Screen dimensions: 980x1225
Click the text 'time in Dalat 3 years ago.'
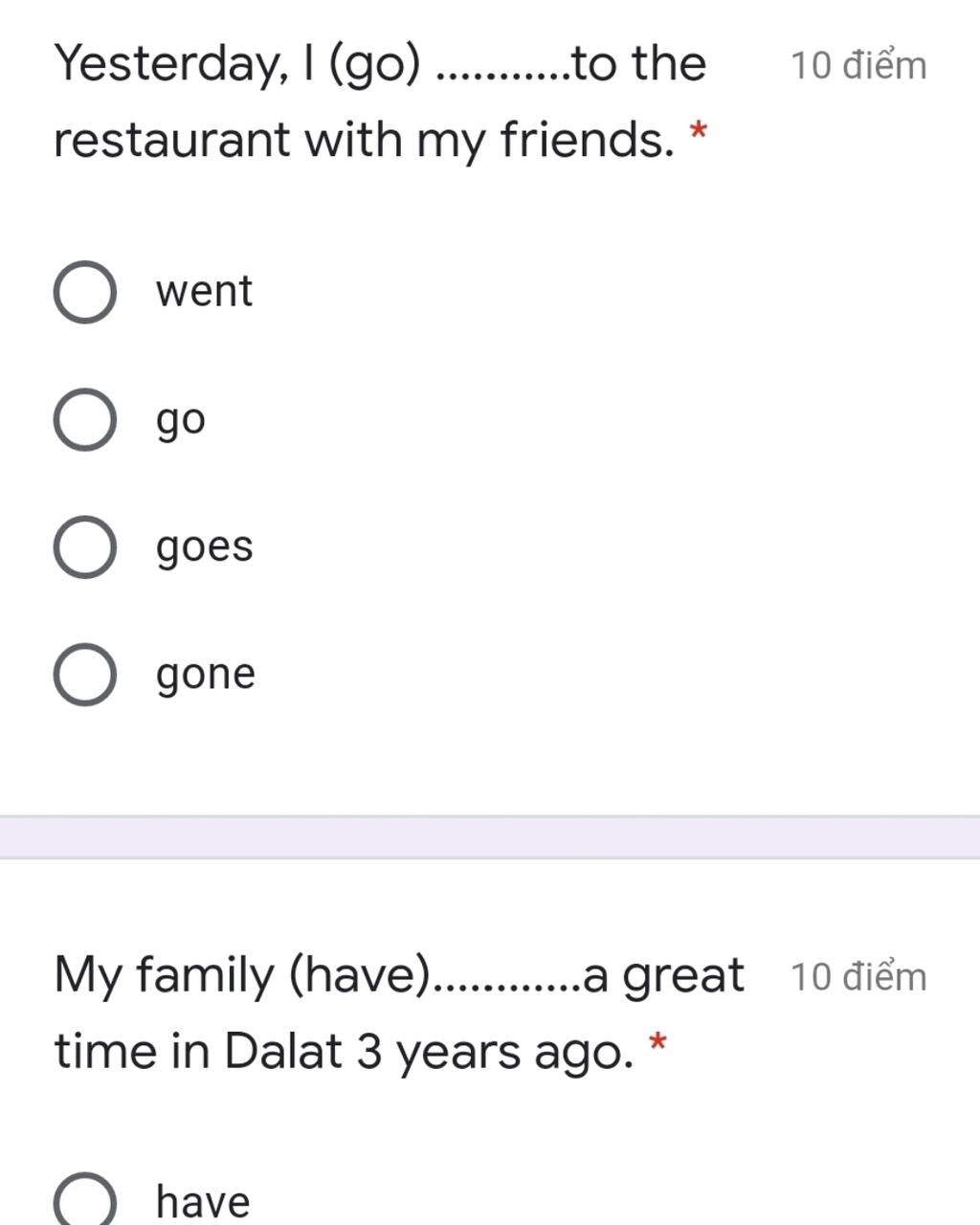point(343,1052)
